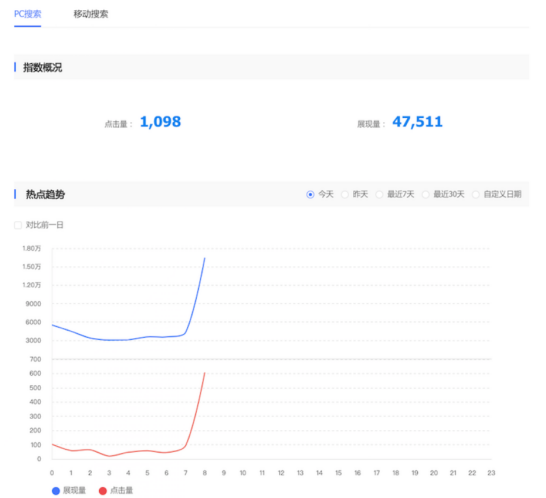Switch to the PC搜索 tab
546x498 pixels.
point(28,14)
